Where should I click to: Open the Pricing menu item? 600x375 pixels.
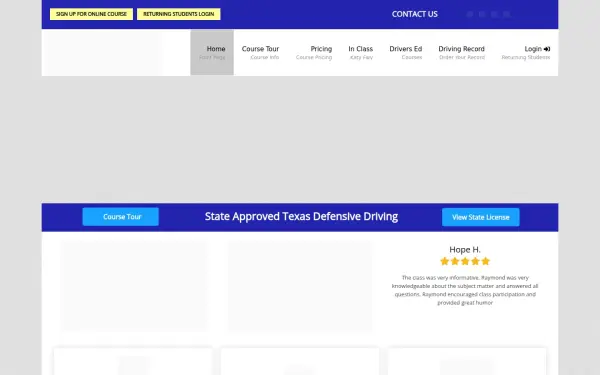click(314, 52)
